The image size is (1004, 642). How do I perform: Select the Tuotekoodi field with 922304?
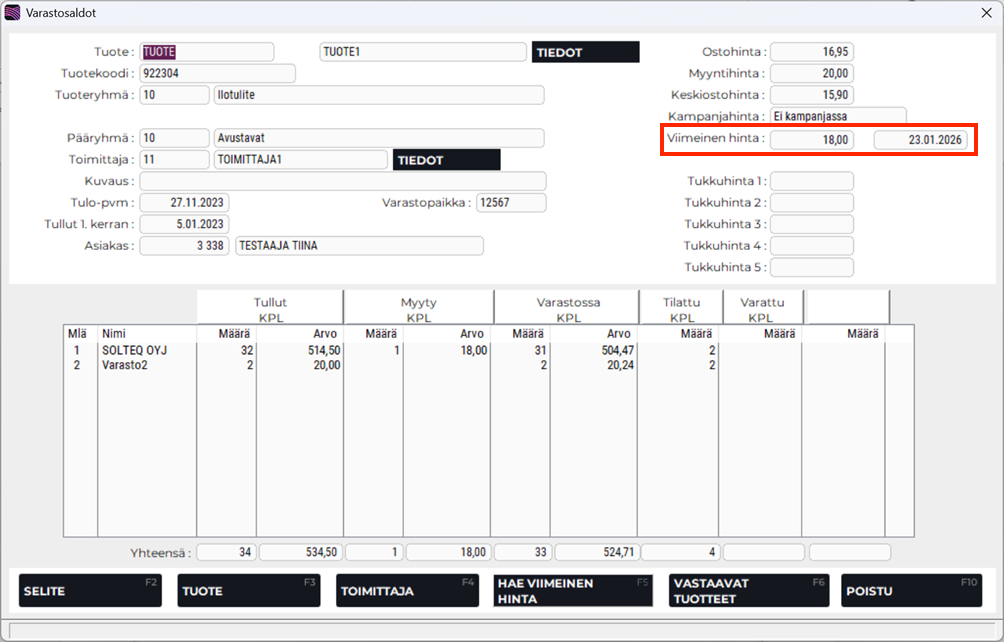217,73
